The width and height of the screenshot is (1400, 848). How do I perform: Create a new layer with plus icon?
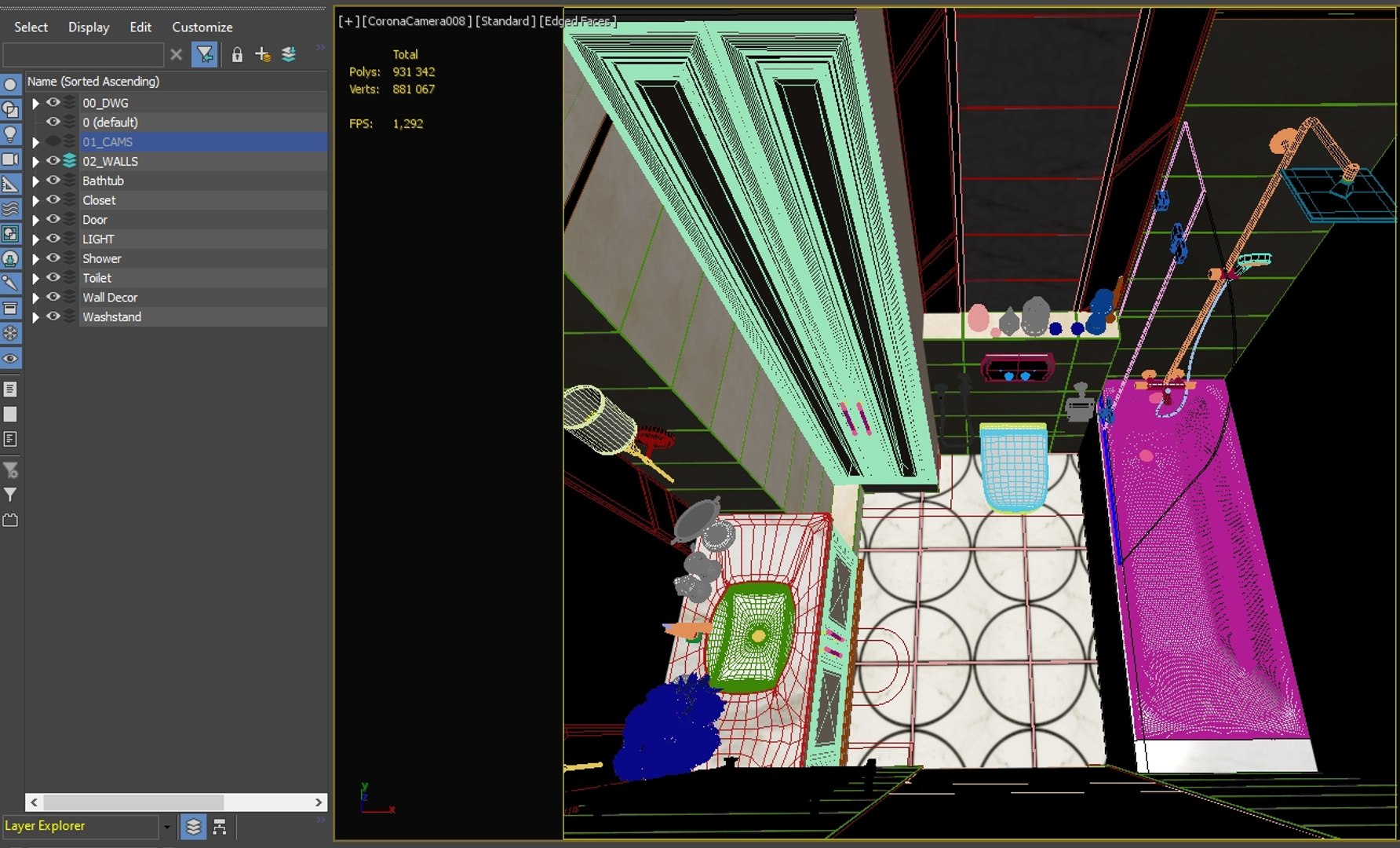click(x=263, y=54)
